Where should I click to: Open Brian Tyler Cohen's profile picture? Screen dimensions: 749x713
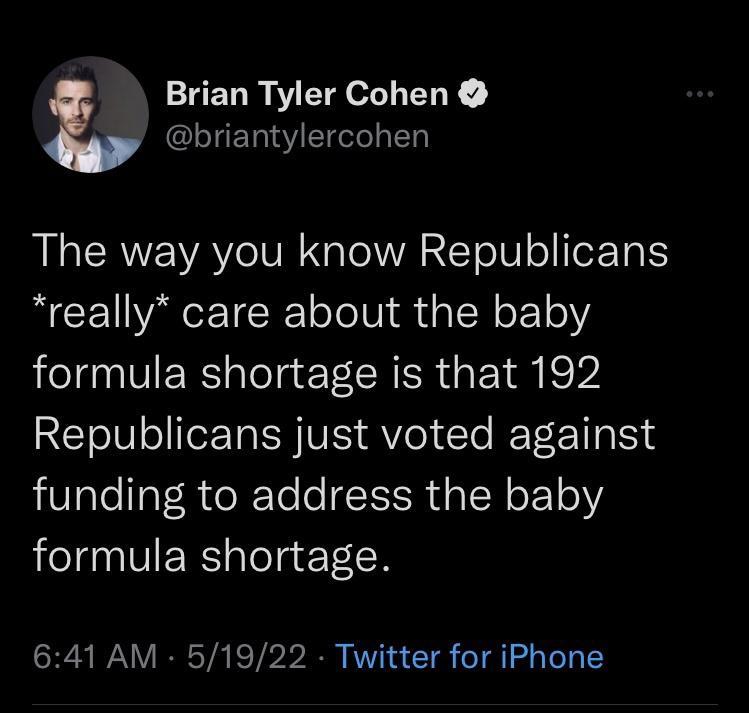point(91,113)
